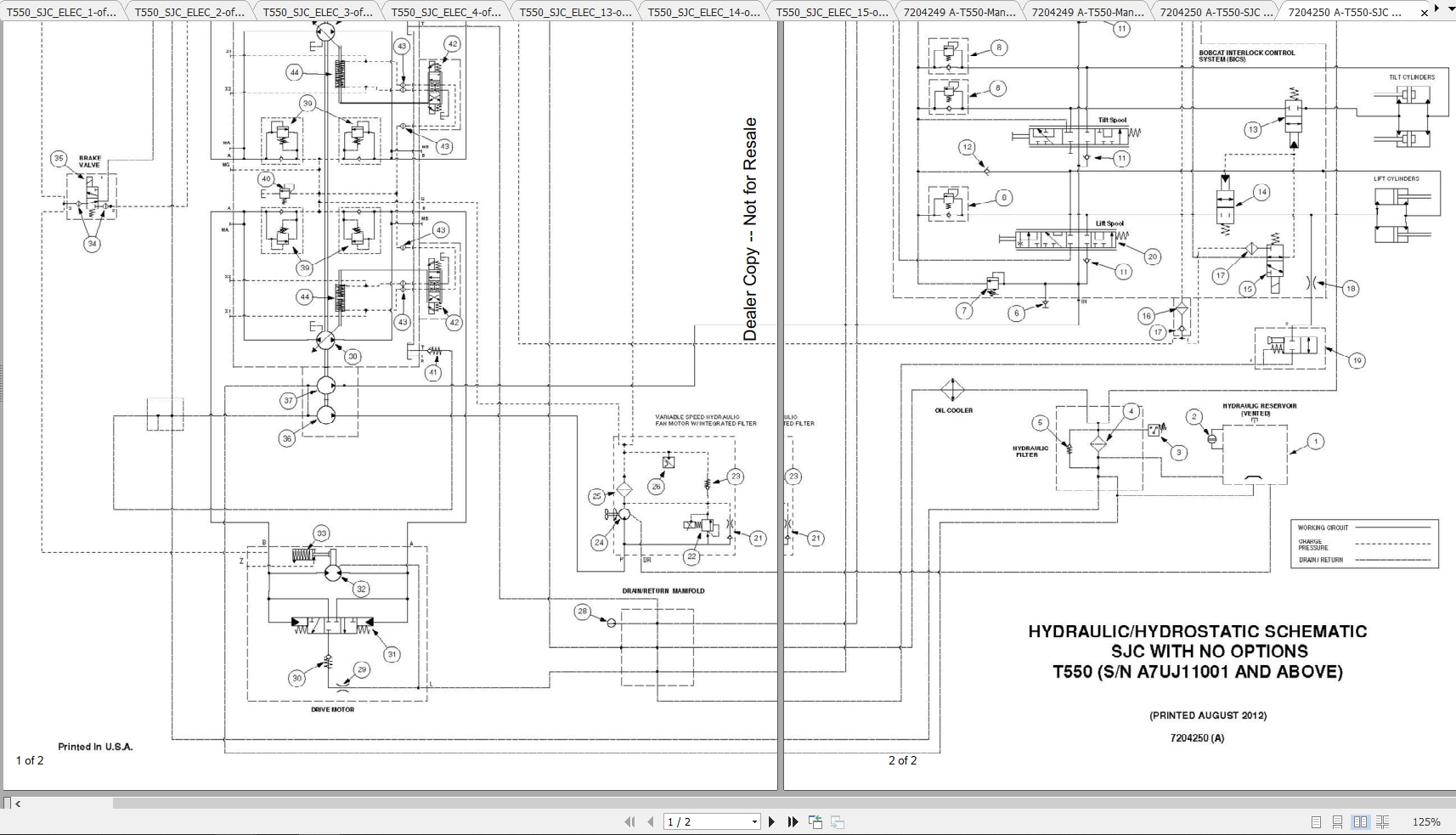The image size is (1456, 835).
Task: Click callout number 28 near manifold
Action: (582, 611)
